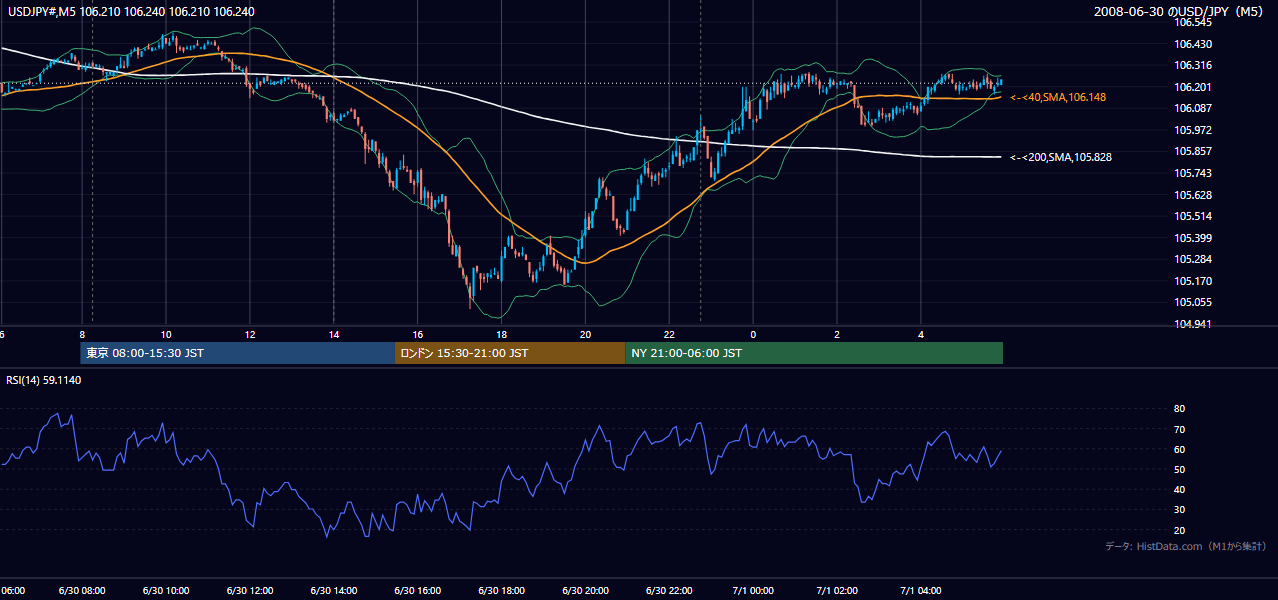This screenshot has width=1278, height=600.
Task: Click hour label 14 on price chart axis
Action: [x=333, y=334]
